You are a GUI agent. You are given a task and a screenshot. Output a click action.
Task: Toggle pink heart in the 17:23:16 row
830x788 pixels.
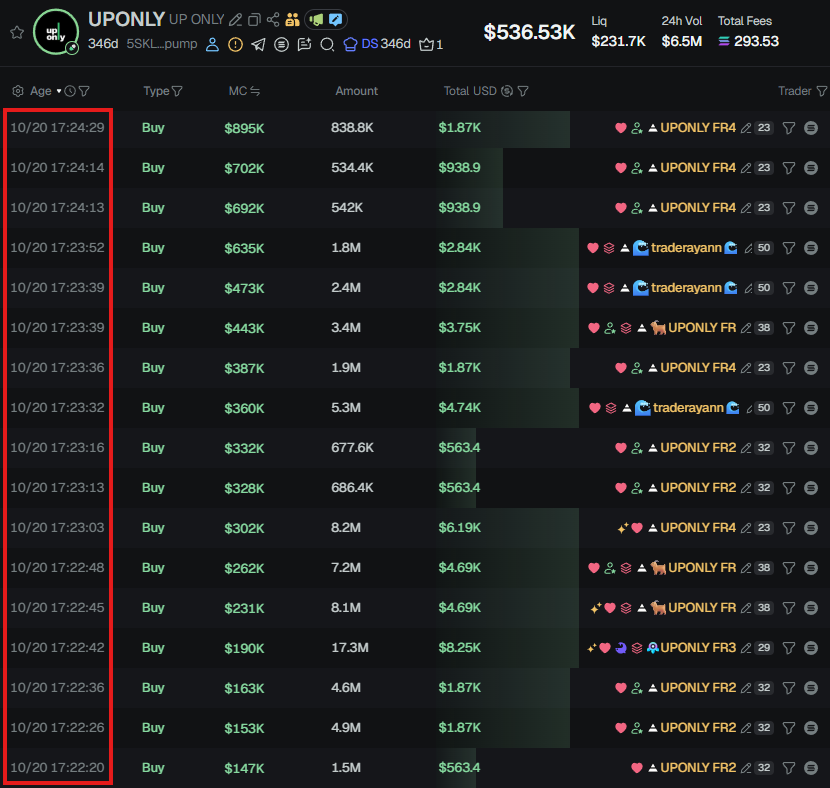tap(621, 448)
